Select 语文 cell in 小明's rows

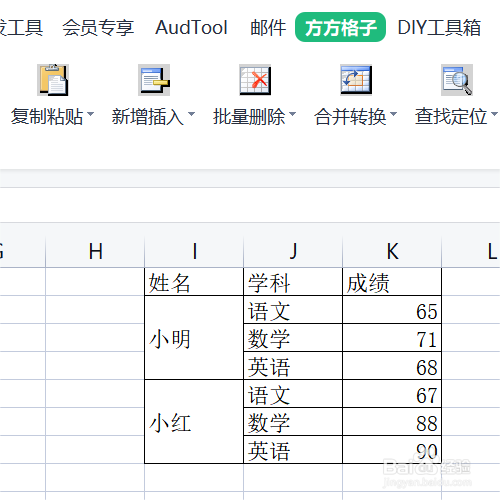pos(293,310)
